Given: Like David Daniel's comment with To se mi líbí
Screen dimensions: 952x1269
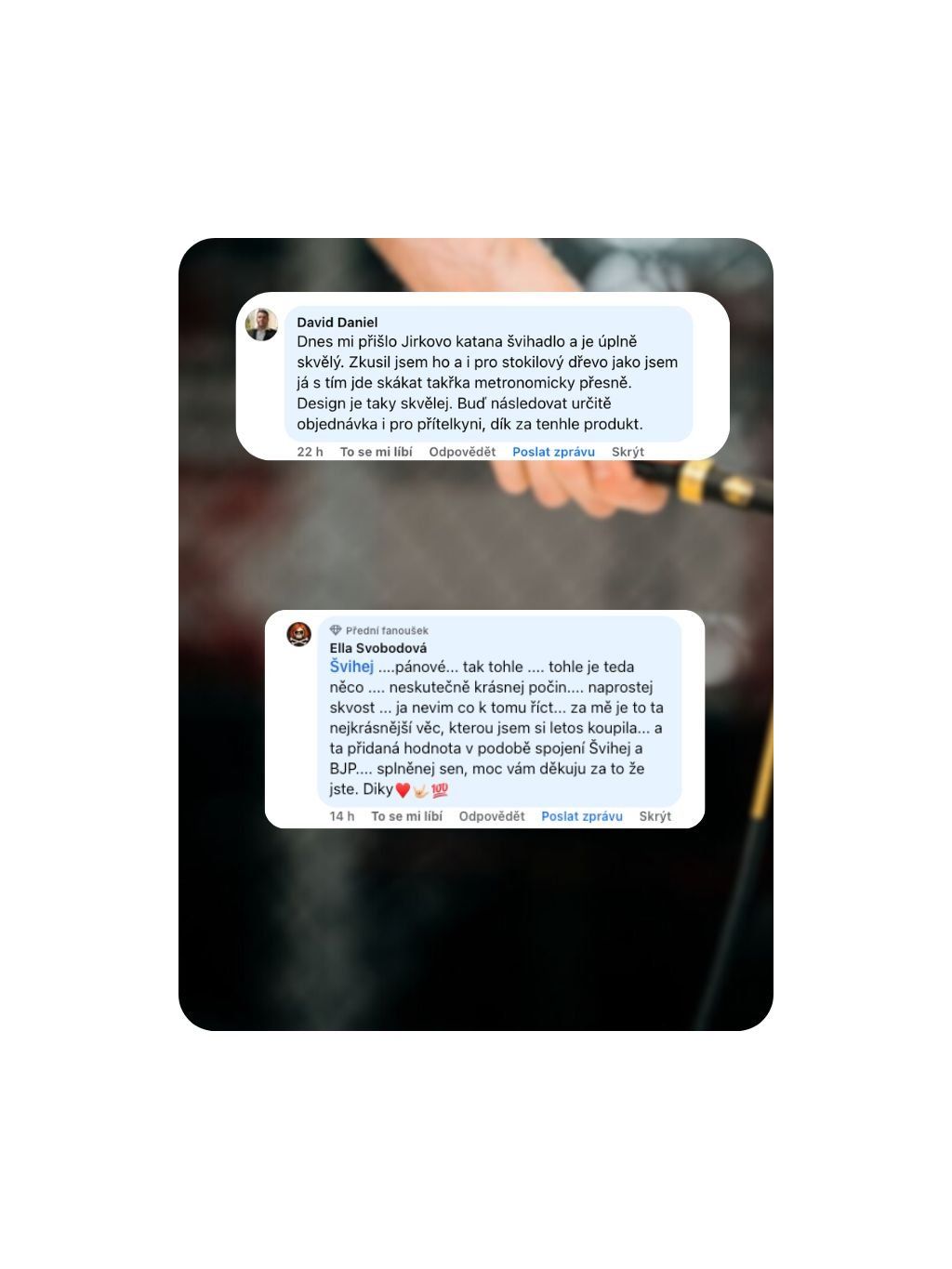Looking at the screenshot, I should (x=376, y=452).
